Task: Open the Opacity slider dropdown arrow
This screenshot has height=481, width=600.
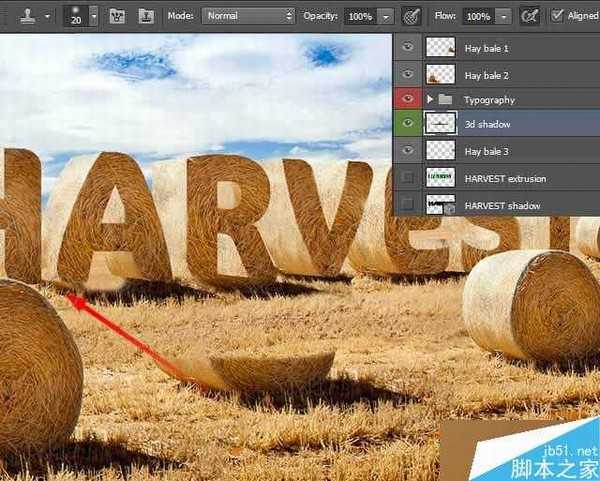Action: pos(386,17)
